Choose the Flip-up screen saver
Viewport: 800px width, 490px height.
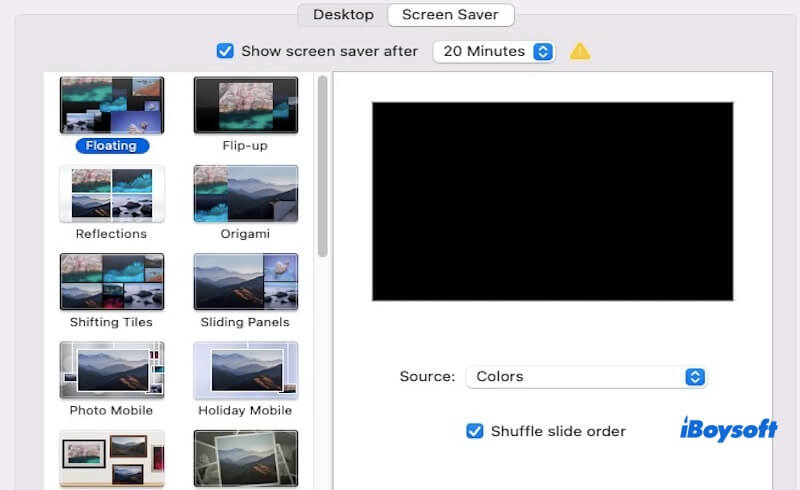click(245, 105)
